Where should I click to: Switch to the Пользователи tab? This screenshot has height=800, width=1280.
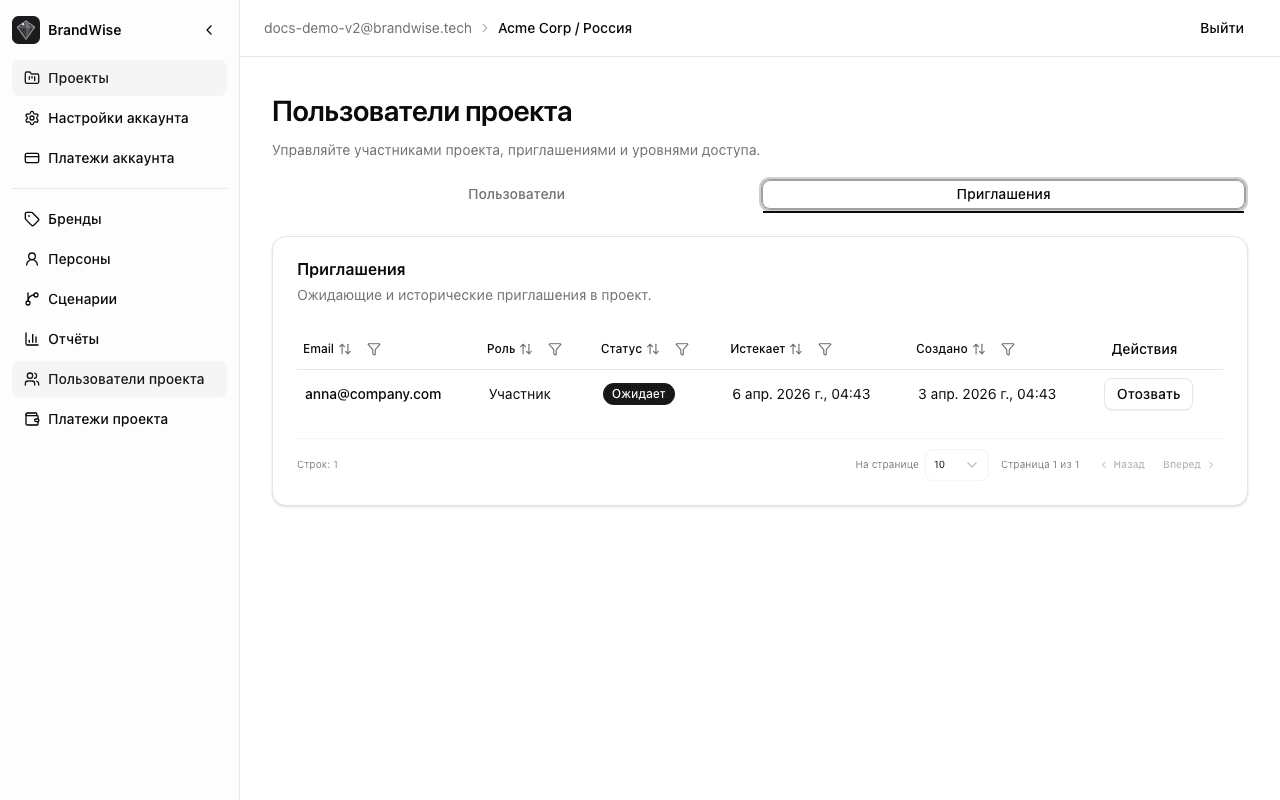pyautogui.click(x=516, y=194)
